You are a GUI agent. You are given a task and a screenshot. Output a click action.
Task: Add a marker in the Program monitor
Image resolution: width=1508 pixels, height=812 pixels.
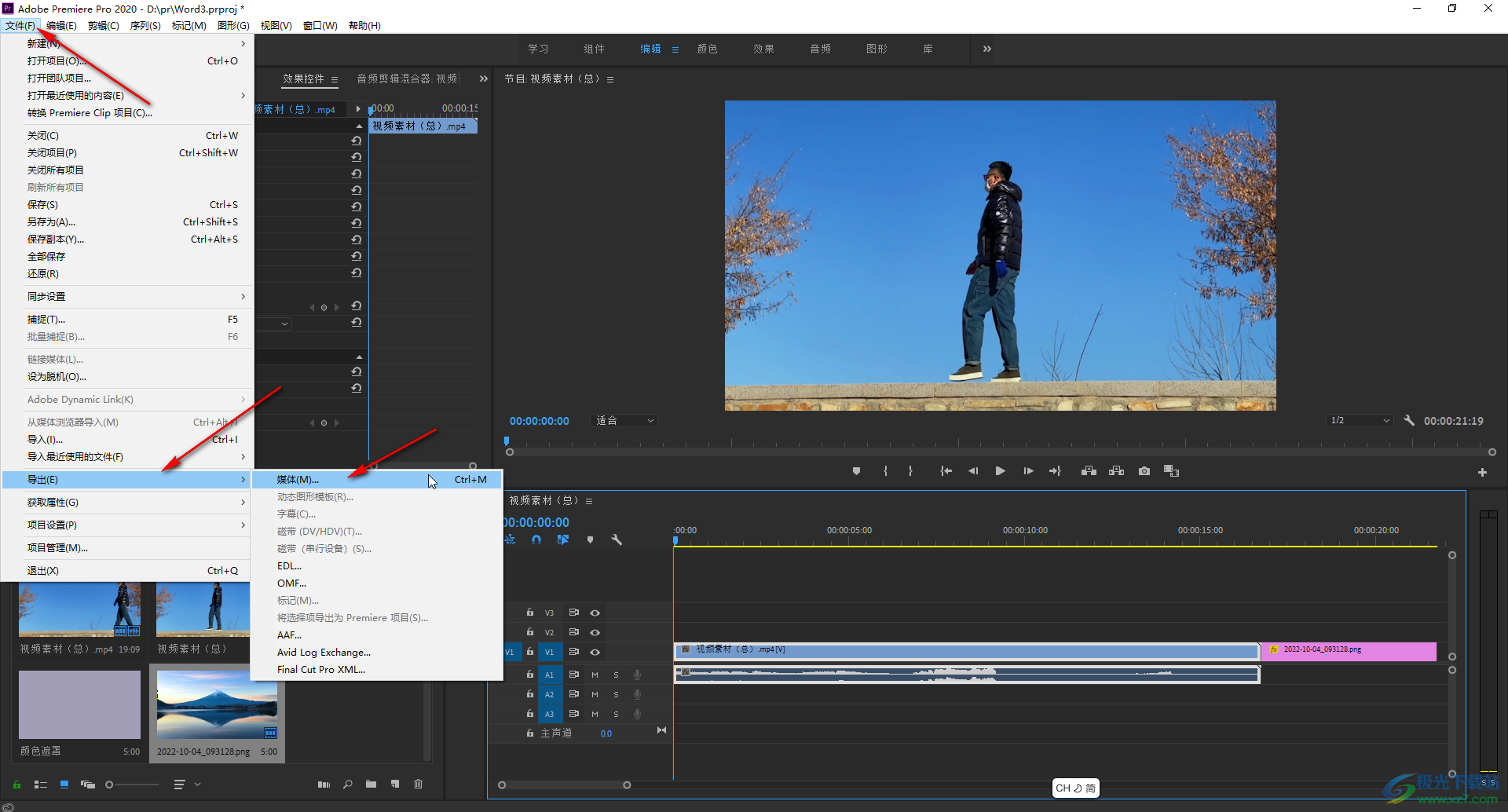point(856,471)
